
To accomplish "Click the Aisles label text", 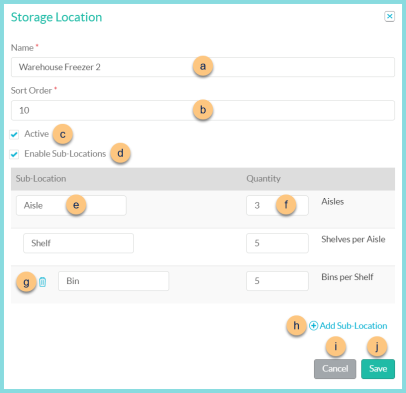I will coord(332,201).
